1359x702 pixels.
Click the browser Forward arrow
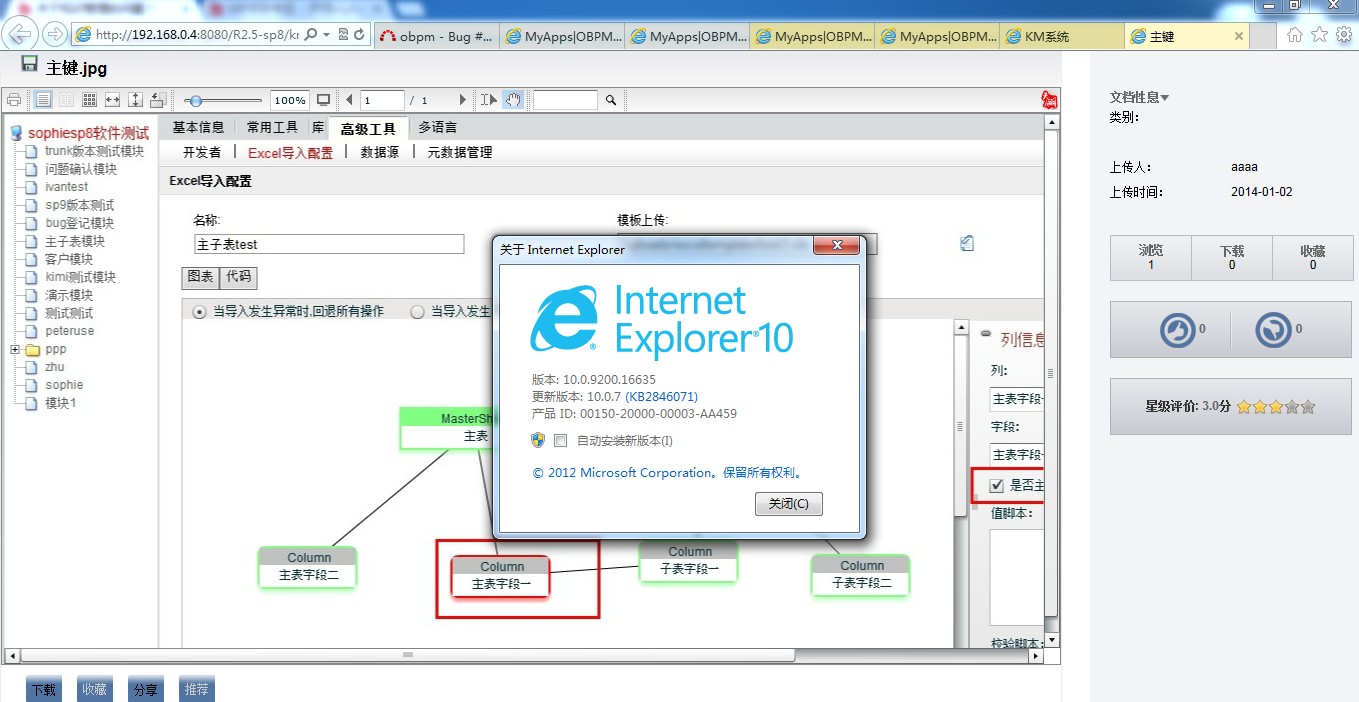click(x=54, y=34)
